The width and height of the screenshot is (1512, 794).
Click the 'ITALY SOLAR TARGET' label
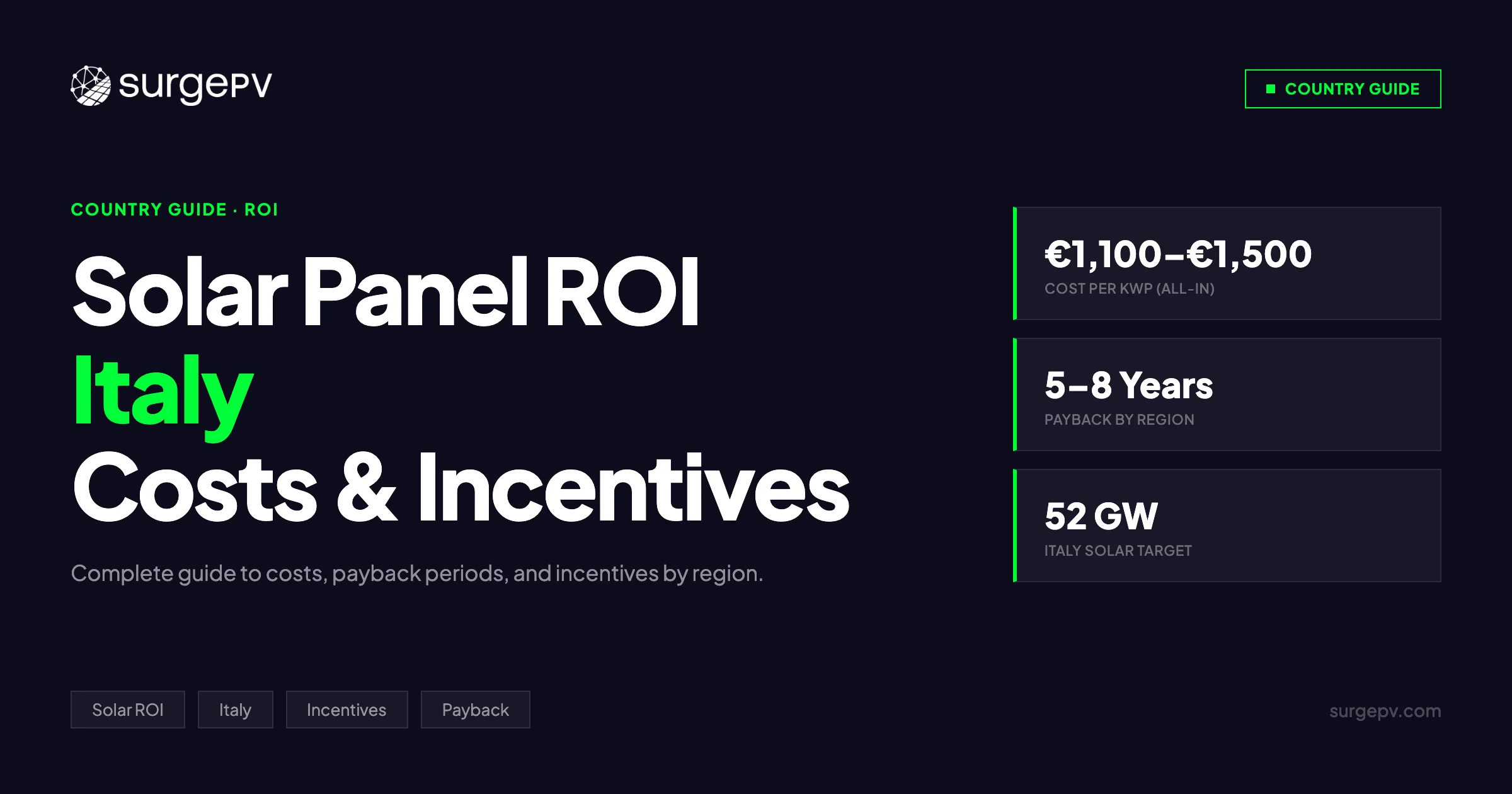[x=1118, y=551]
